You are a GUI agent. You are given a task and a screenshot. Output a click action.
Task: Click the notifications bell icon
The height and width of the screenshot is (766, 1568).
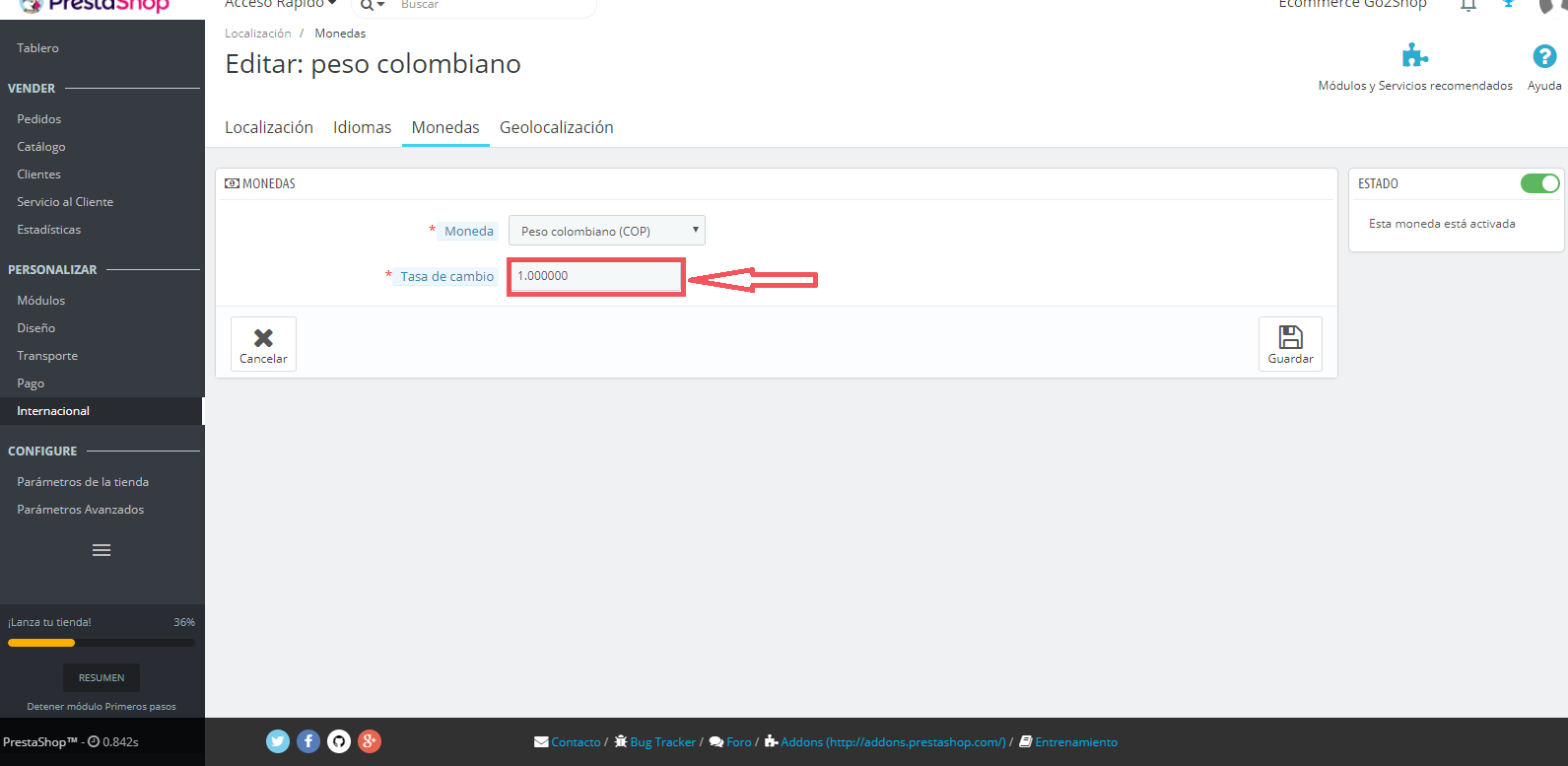[1468, 5]
